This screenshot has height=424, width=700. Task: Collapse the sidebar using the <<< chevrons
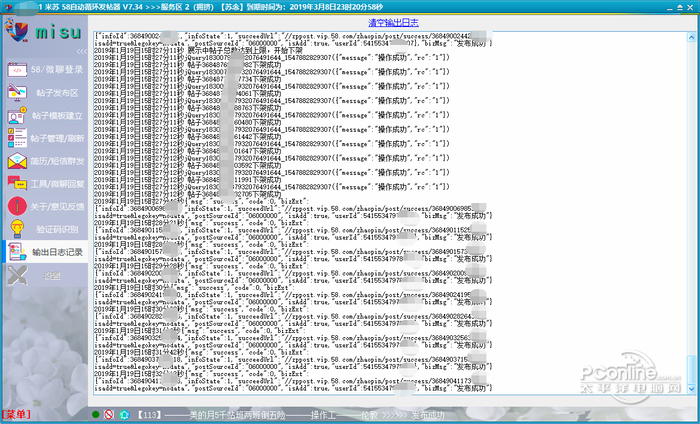tap(82, 51)
